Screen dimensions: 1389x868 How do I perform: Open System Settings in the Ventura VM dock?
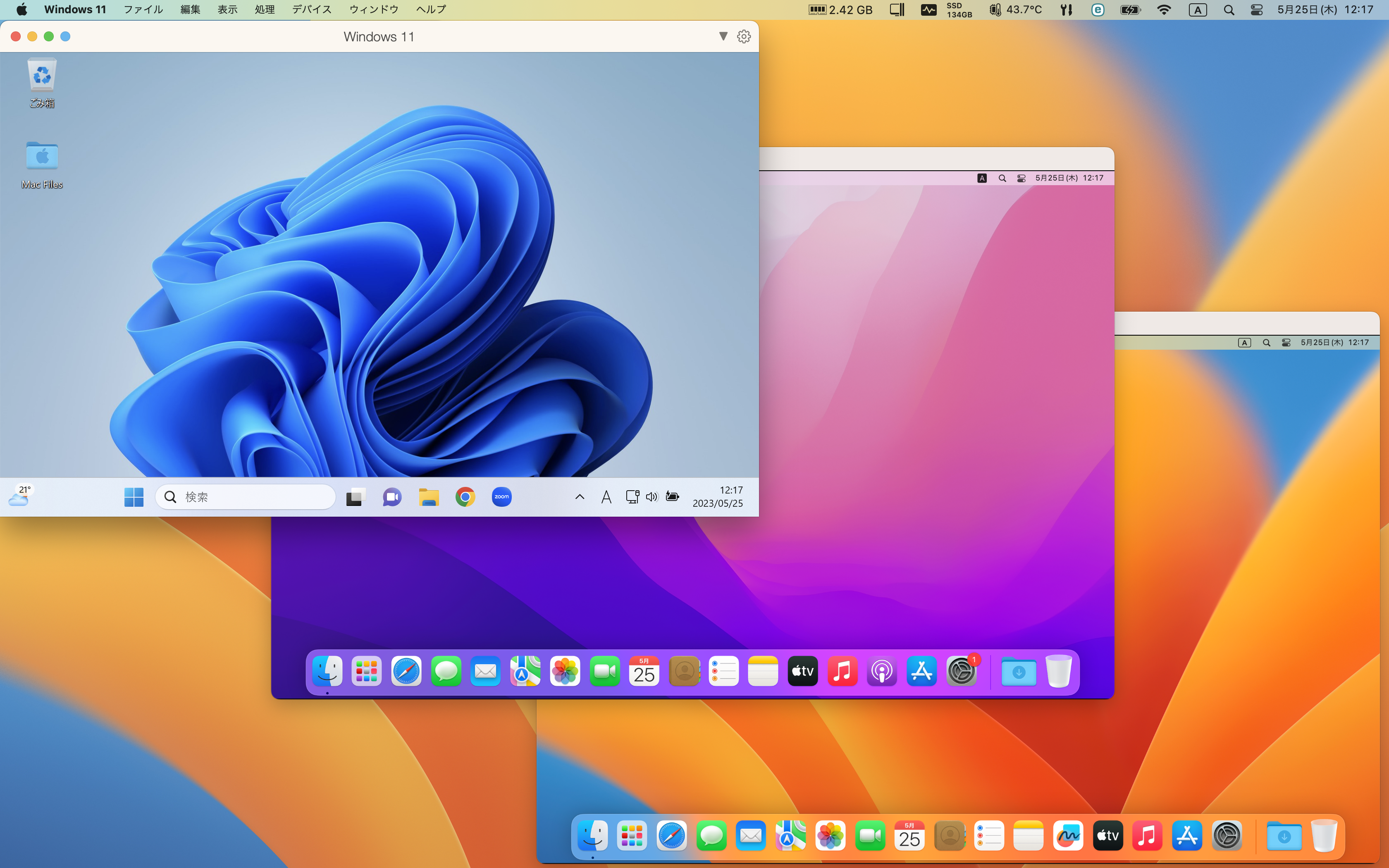1227,836
